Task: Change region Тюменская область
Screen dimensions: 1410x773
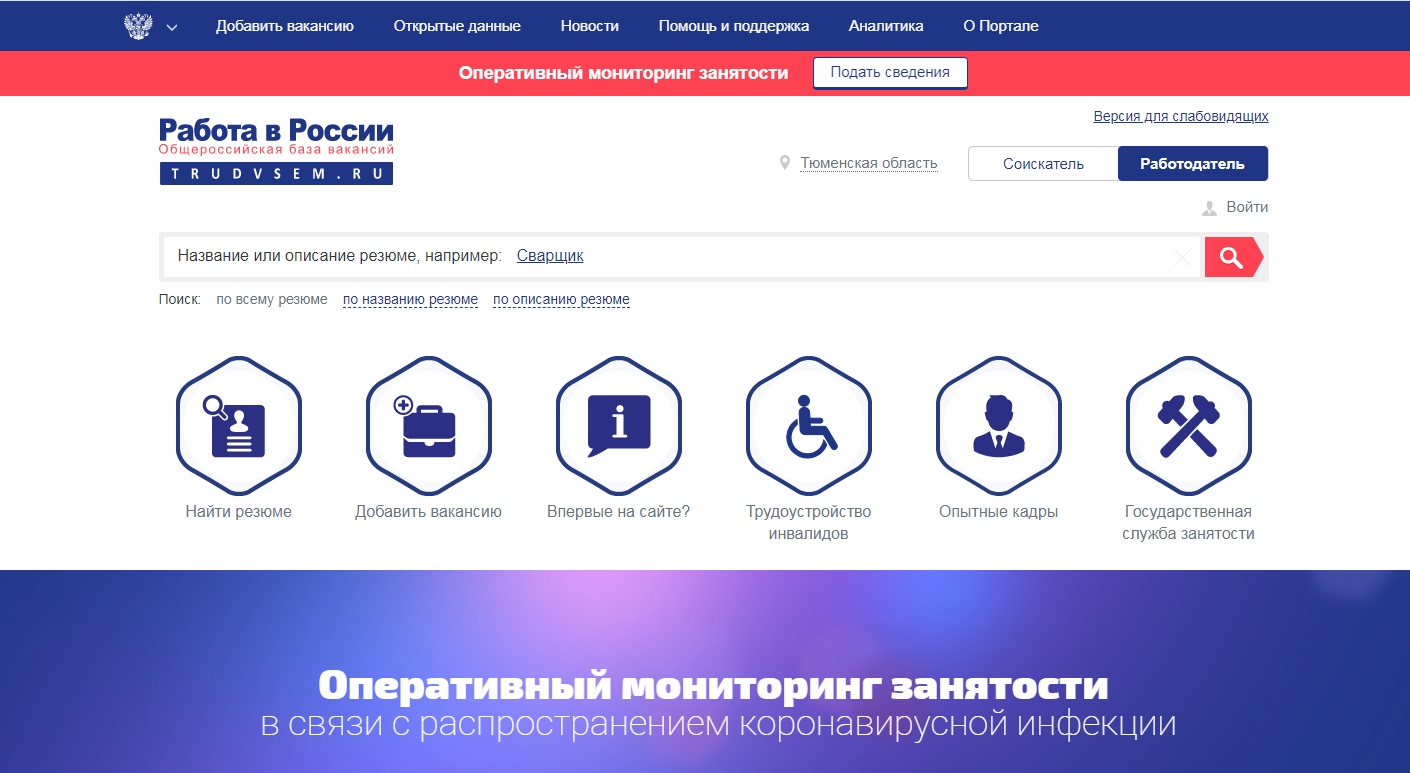Action: (x=869, y=163)
